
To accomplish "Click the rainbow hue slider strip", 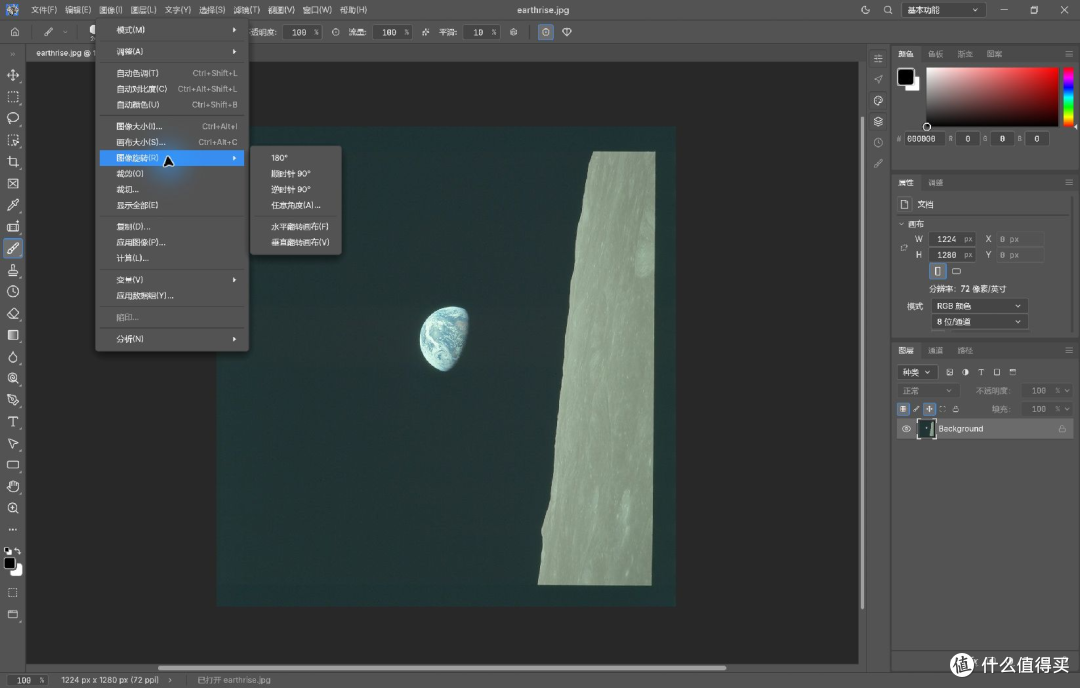I will [1068, 97].
